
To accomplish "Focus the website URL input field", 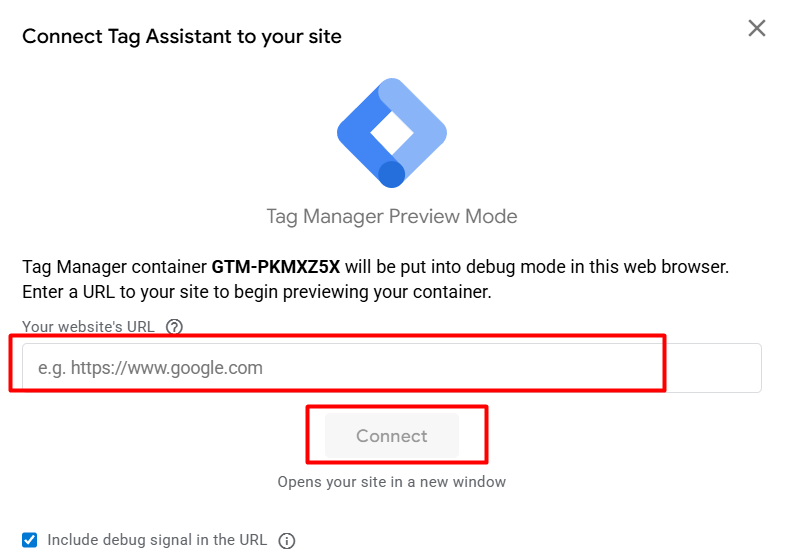I will (x=386, y=368).
